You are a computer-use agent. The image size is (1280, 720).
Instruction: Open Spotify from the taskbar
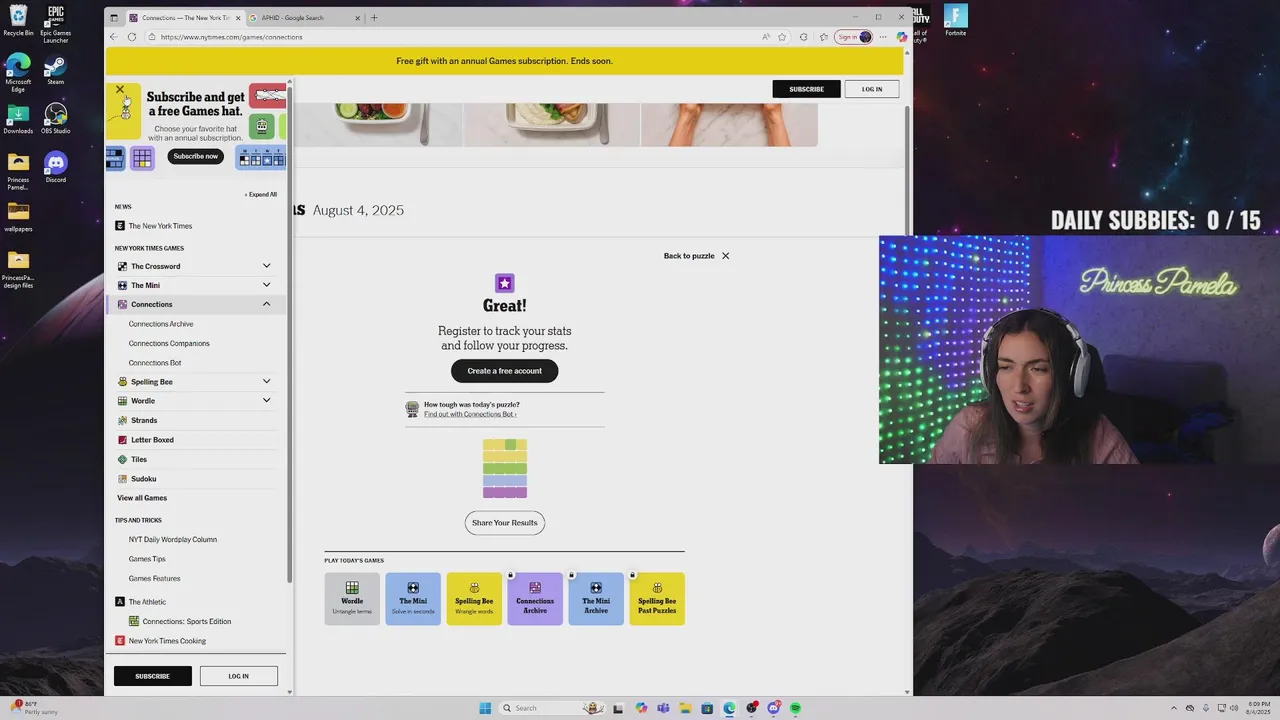[x=796, y=708]
